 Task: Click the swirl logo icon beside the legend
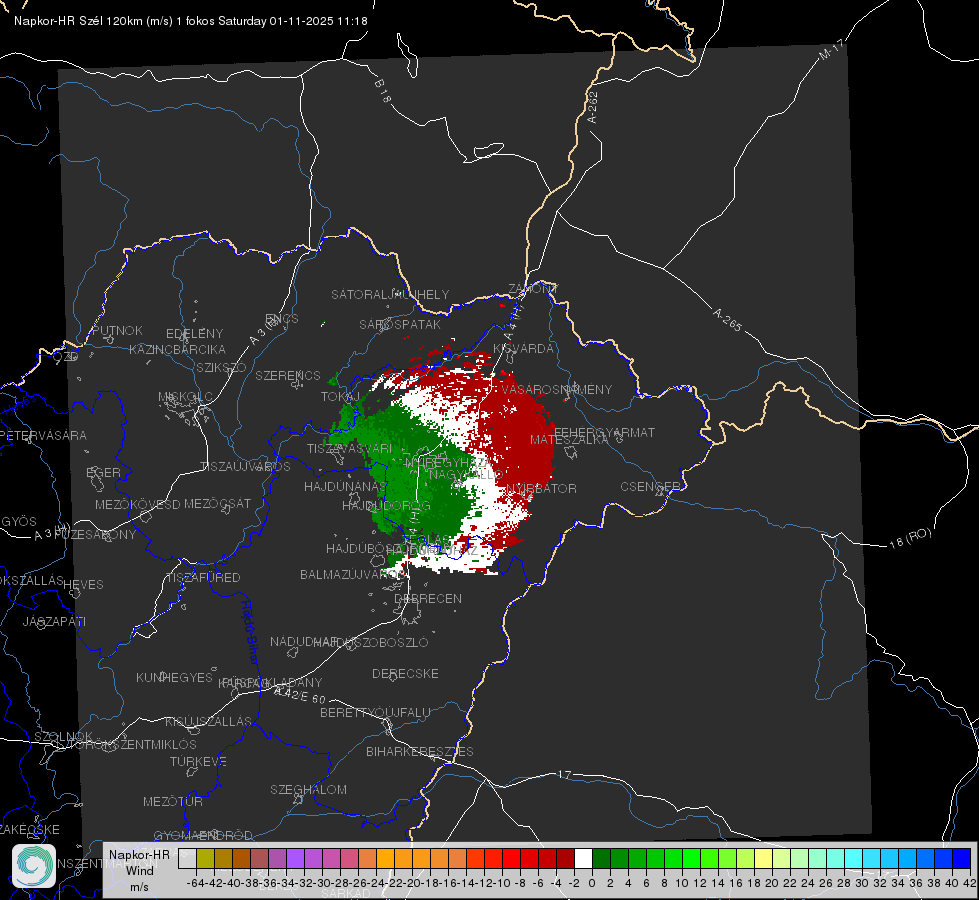coord(34,866)
